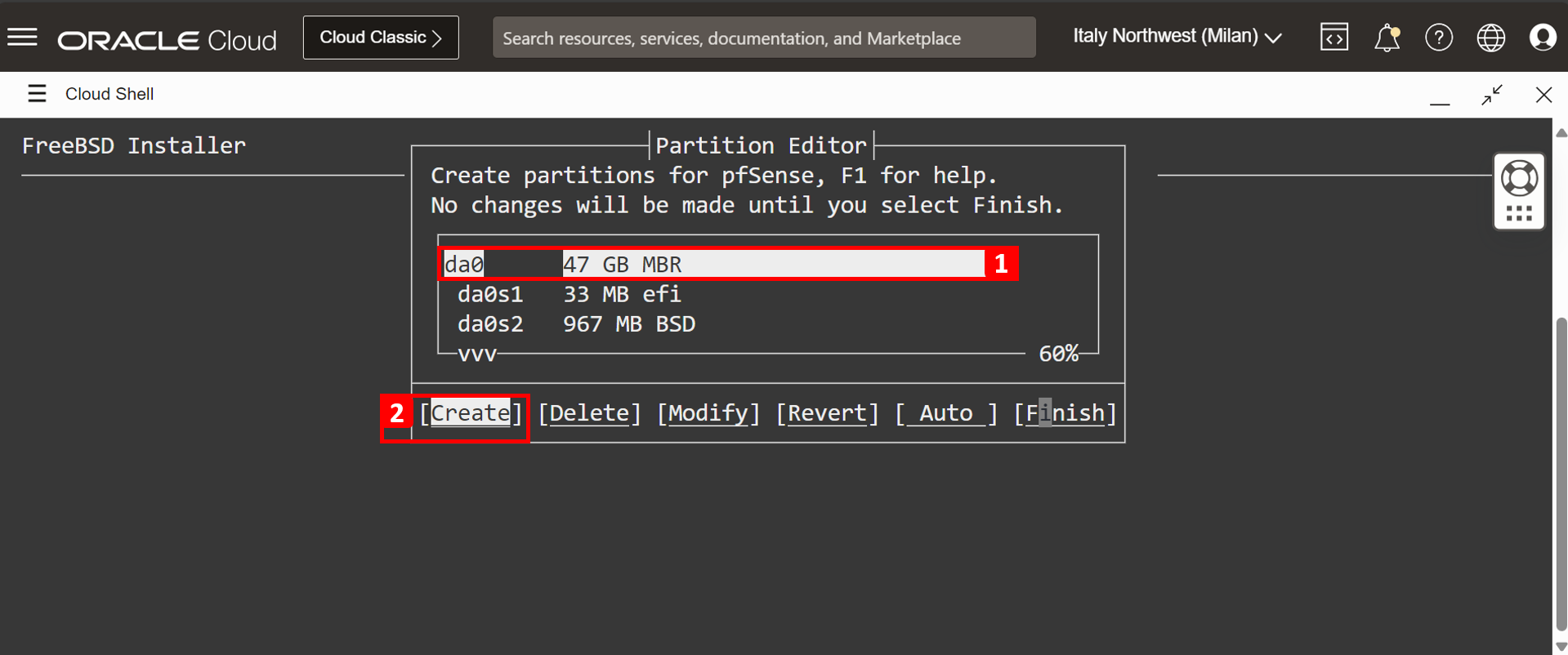Viewport: 1568px width, 655px height.
Task: Open the Developer tools code icon
Action: pos(1334,38)
